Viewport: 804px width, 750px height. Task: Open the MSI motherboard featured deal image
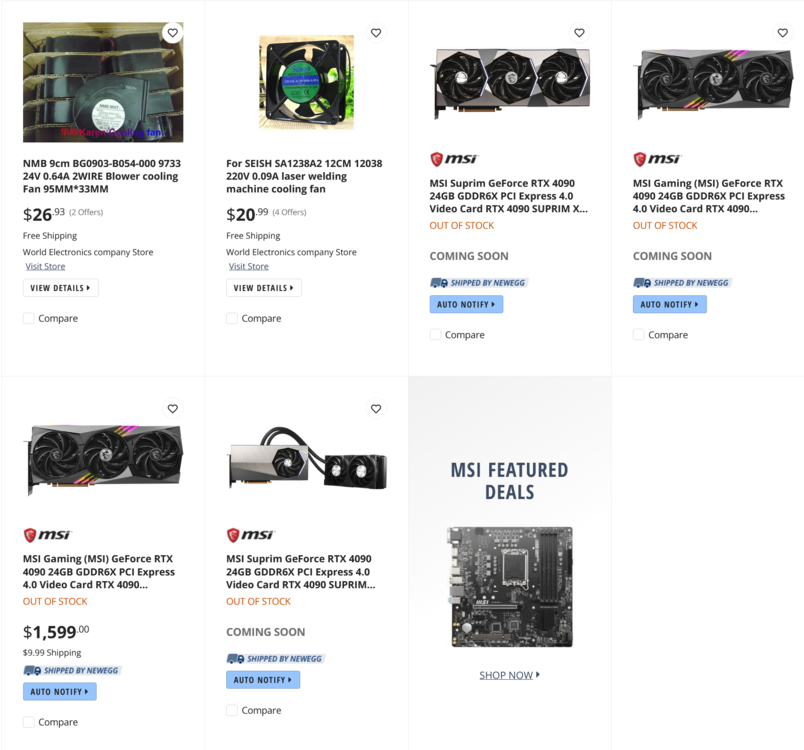point(510,587)
